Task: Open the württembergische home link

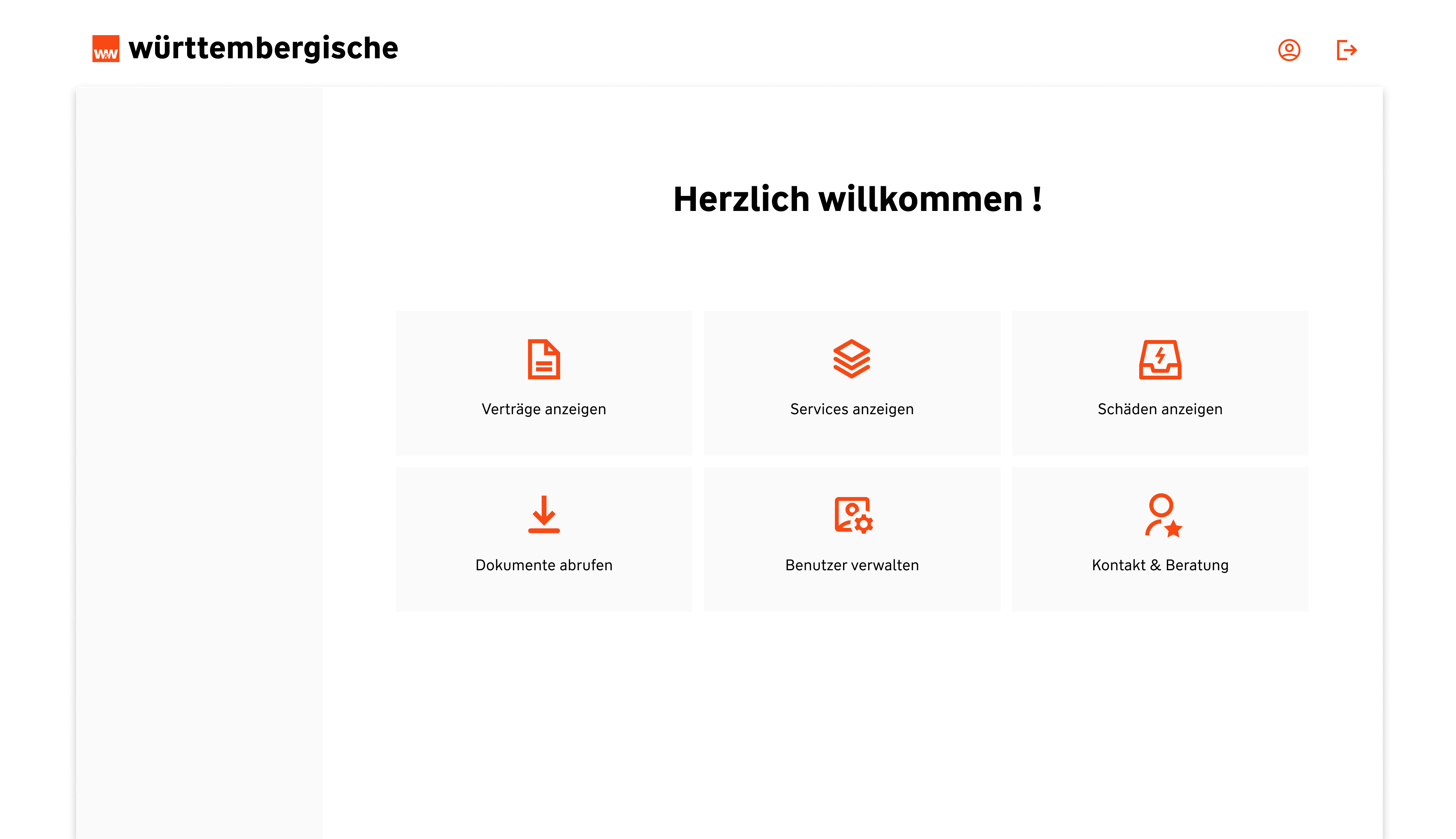Action: [263, 48]
